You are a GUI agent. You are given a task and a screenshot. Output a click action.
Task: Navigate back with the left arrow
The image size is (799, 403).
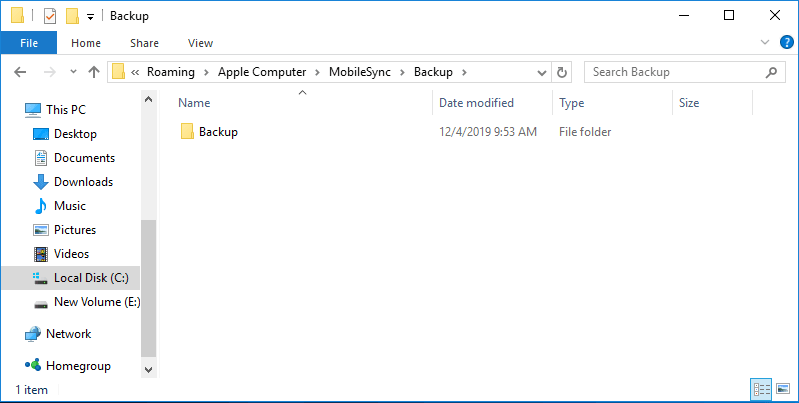pyautogui.click(x=21, y=72)
